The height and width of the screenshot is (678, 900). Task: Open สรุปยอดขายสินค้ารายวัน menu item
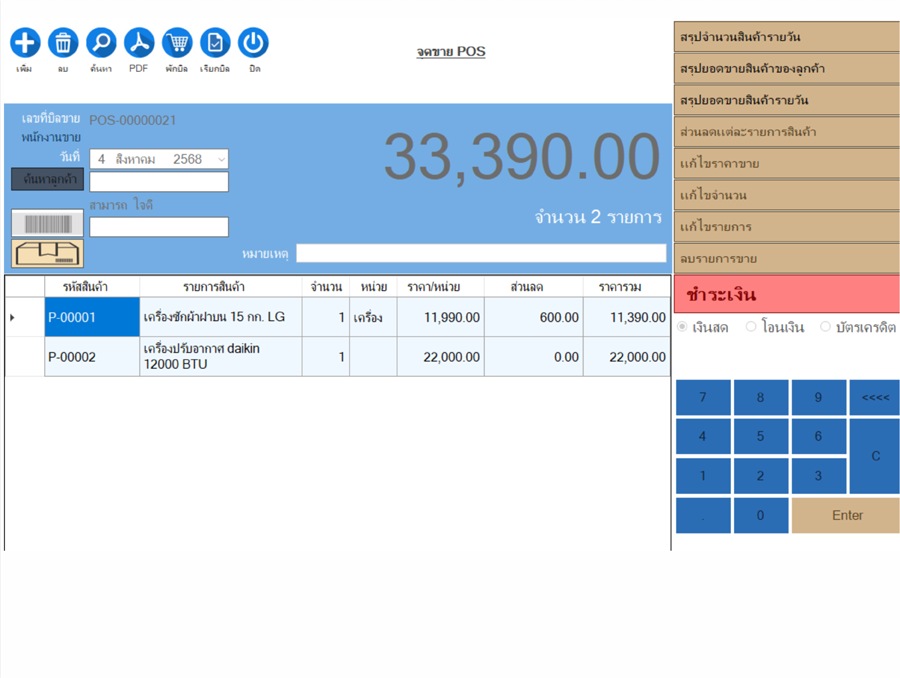pyautogui.click(x=786, y=101)
